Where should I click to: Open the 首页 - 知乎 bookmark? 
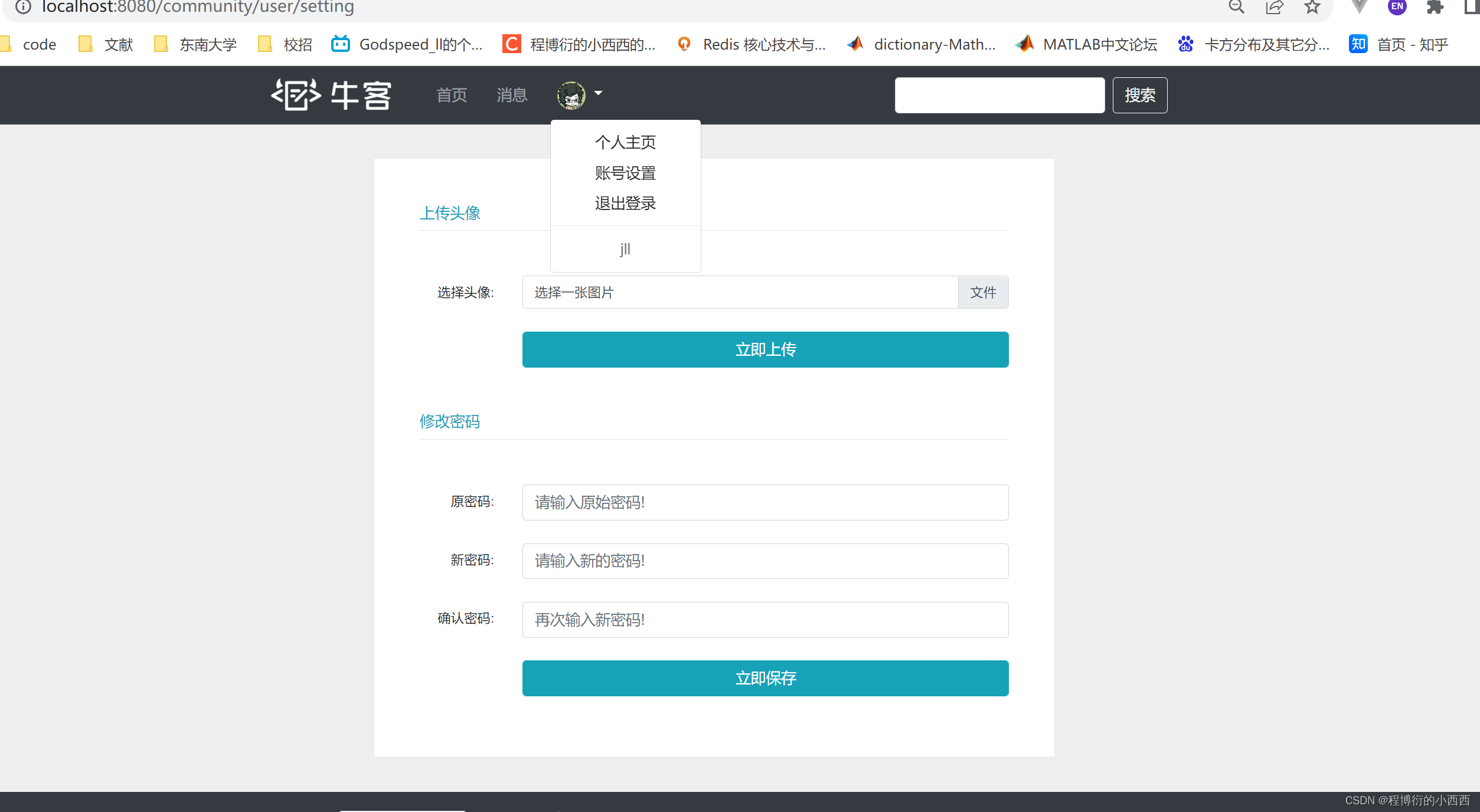1399,44
